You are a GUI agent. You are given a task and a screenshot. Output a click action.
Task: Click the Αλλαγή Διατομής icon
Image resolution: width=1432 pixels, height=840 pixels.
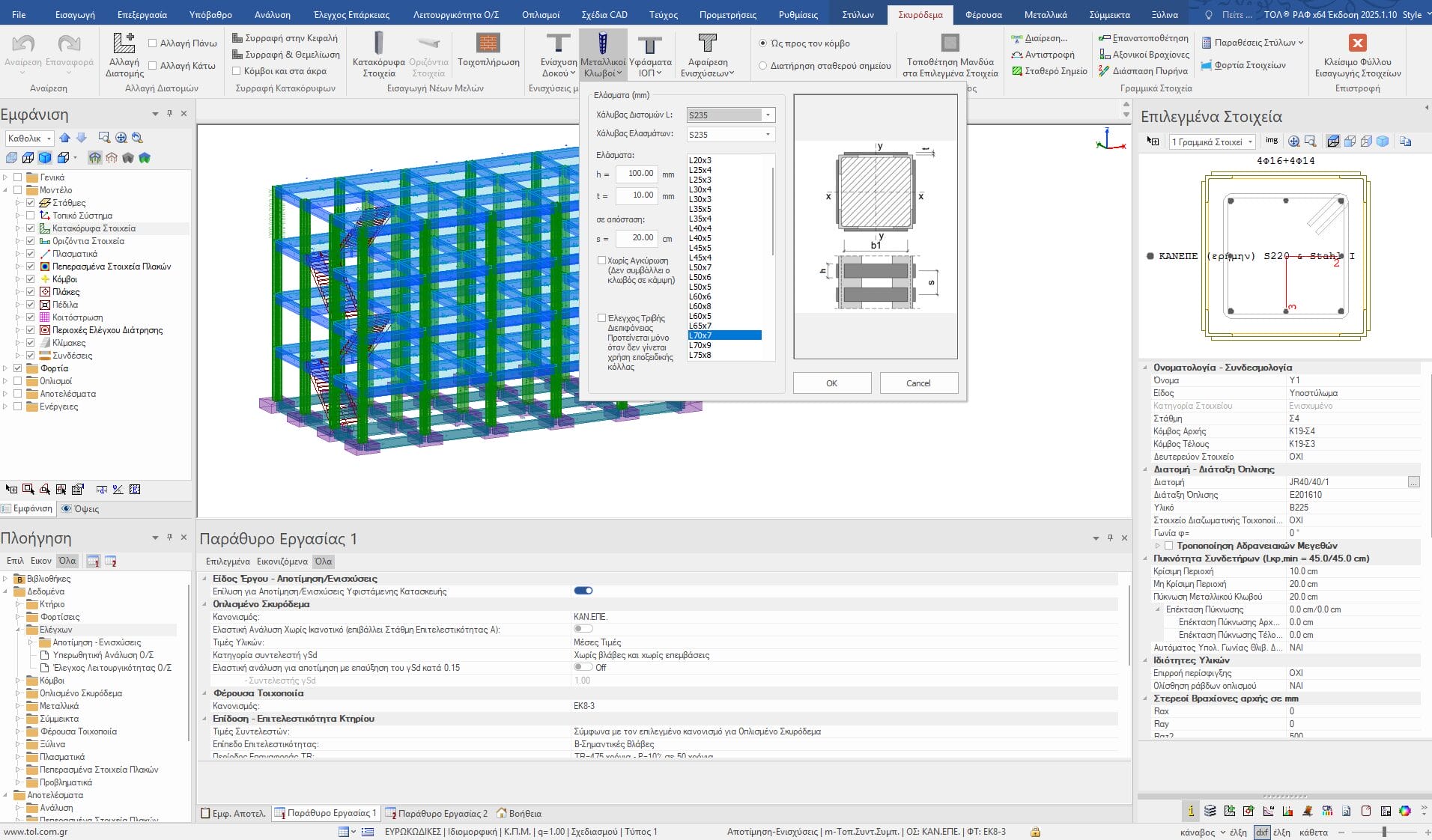[x=124, y=43]
